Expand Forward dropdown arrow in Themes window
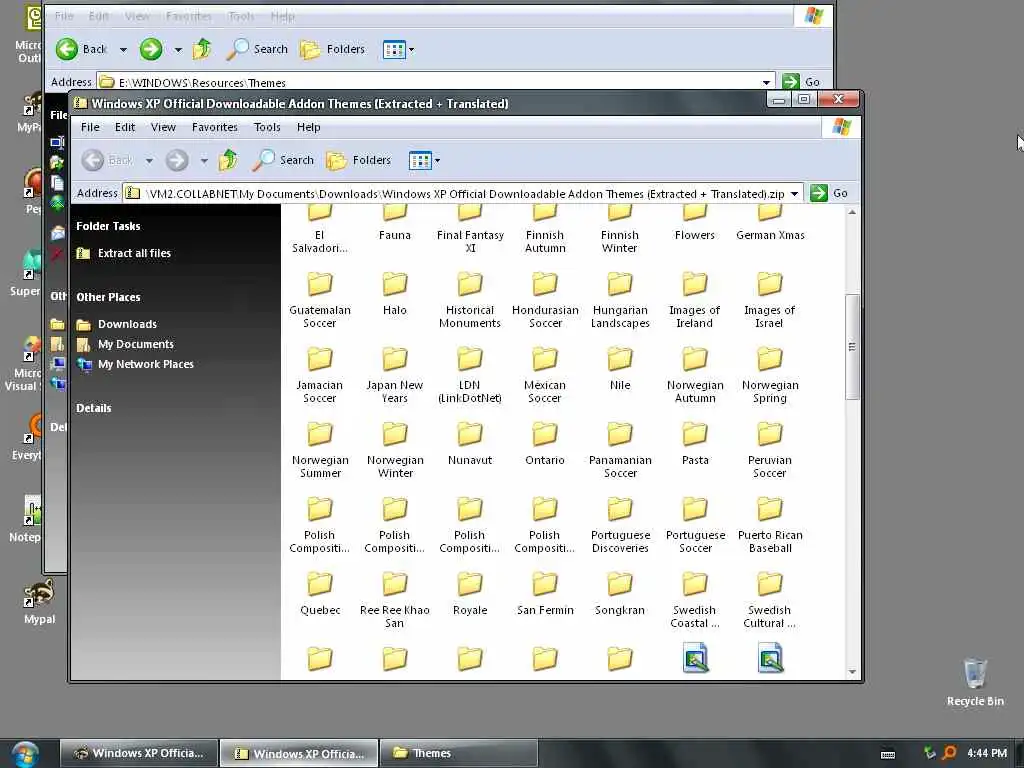Screen dimensions: 1024x768 click(178, 50)
